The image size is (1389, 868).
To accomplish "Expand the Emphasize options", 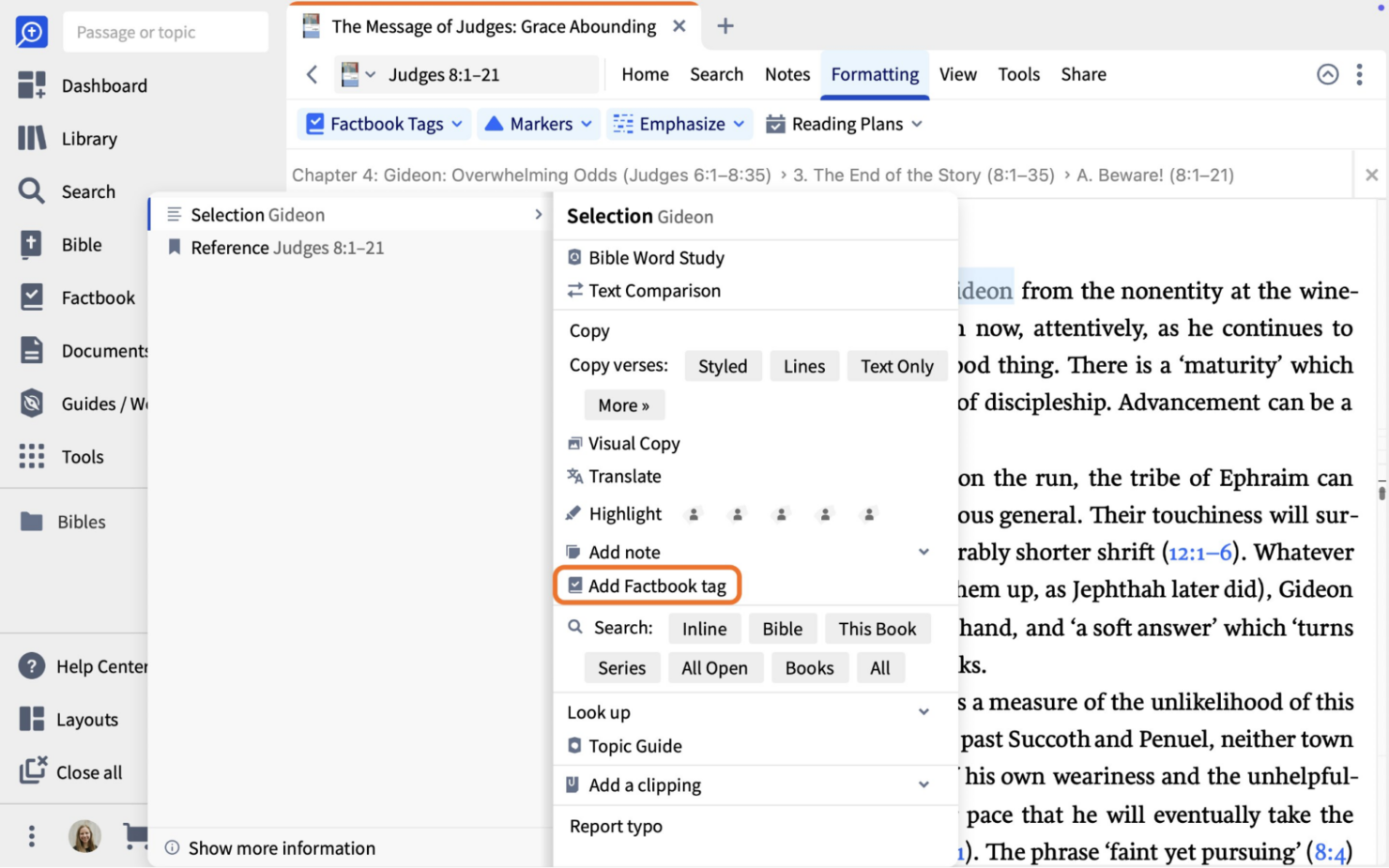I will tap(679, 123).
